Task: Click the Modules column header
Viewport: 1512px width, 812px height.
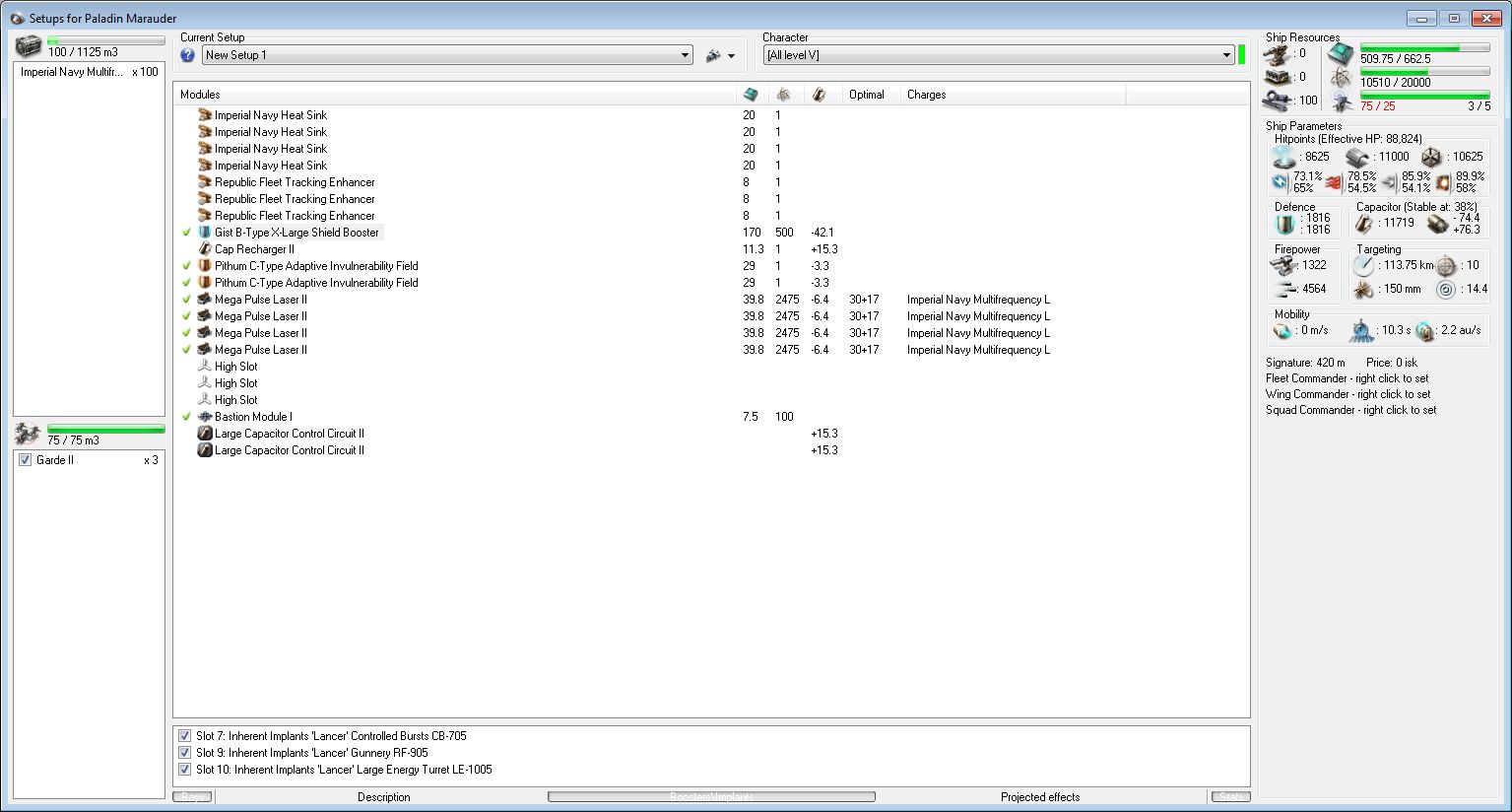Action: click(x=456, y=95)
